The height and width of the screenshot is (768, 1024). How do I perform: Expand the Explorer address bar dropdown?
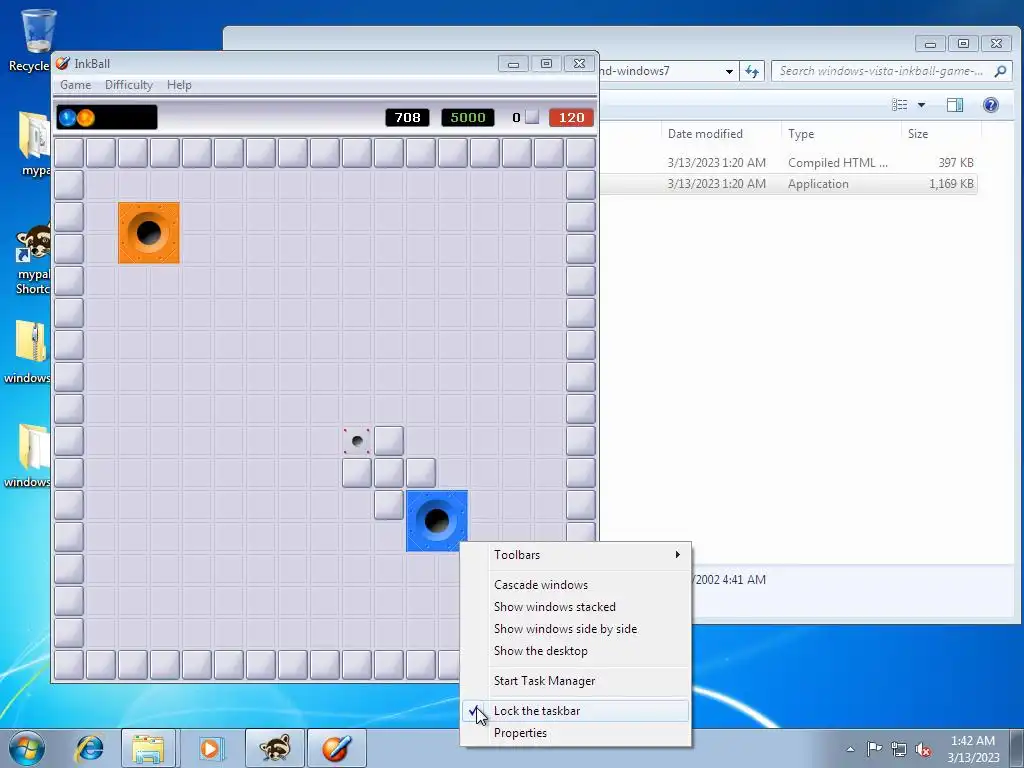coord(729,71)
